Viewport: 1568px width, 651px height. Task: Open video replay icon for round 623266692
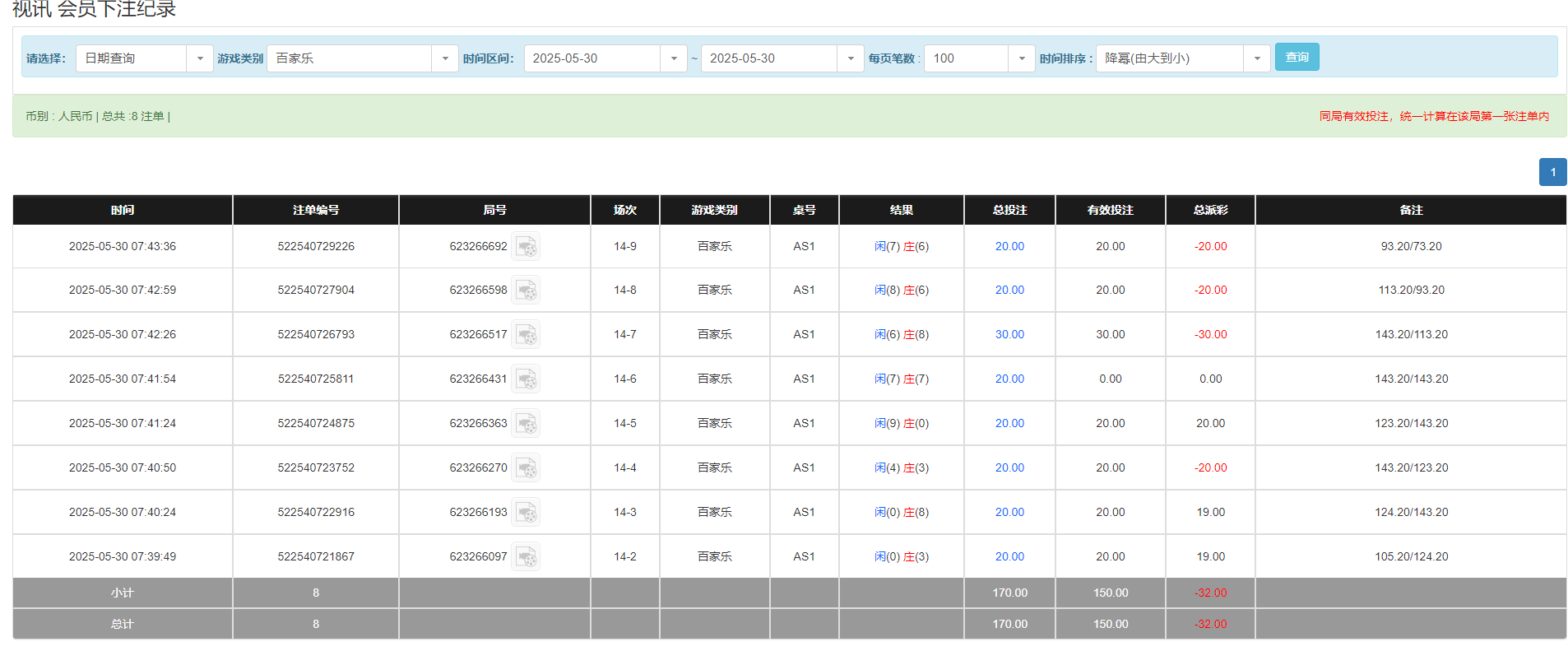[526, 247]
